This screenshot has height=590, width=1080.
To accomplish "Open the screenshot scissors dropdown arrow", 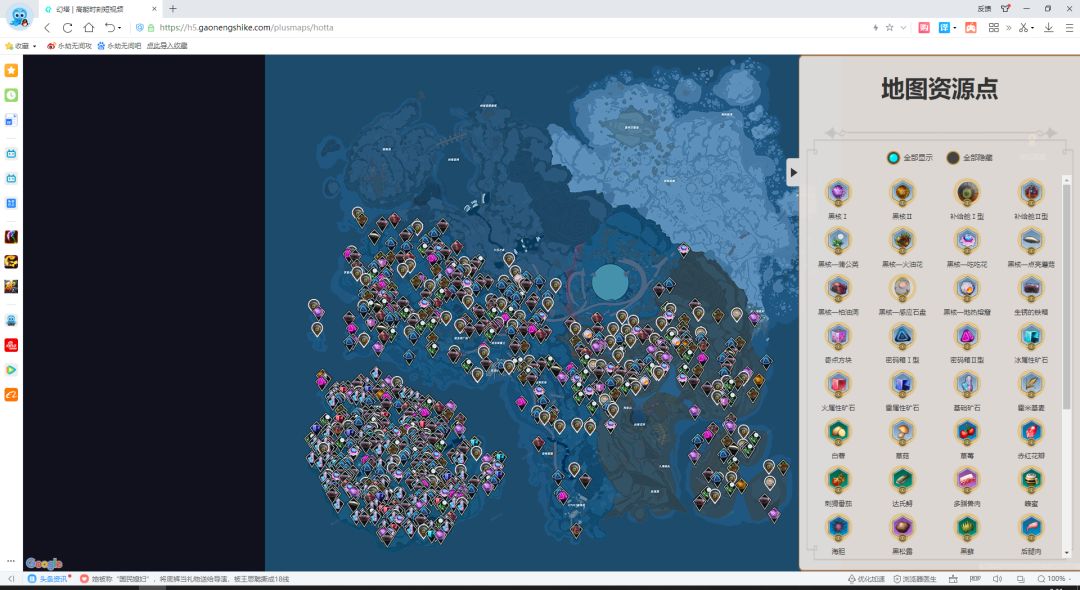I will tap(1034, 28).
